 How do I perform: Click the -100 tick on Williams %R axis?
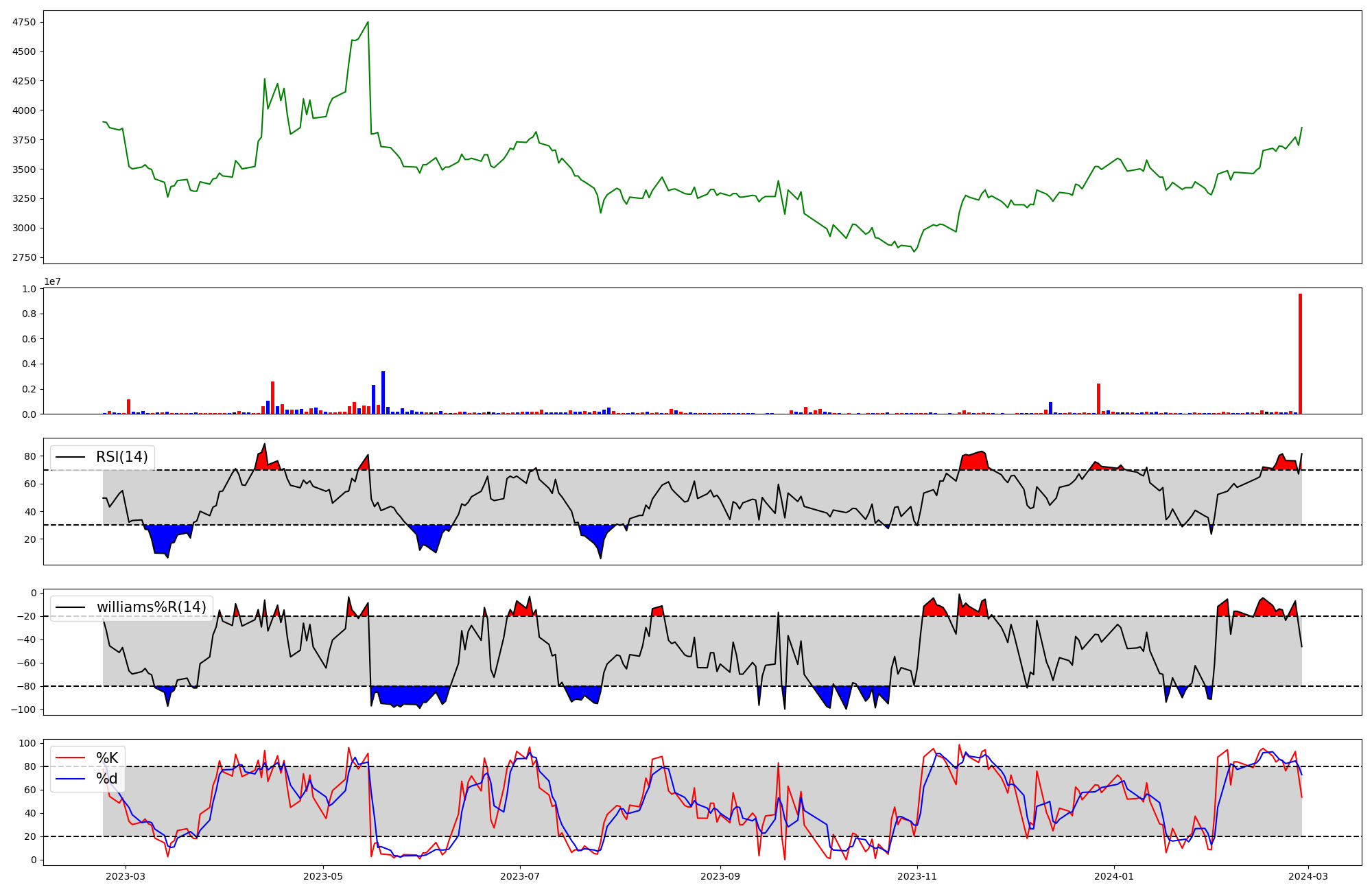[24, 709]
